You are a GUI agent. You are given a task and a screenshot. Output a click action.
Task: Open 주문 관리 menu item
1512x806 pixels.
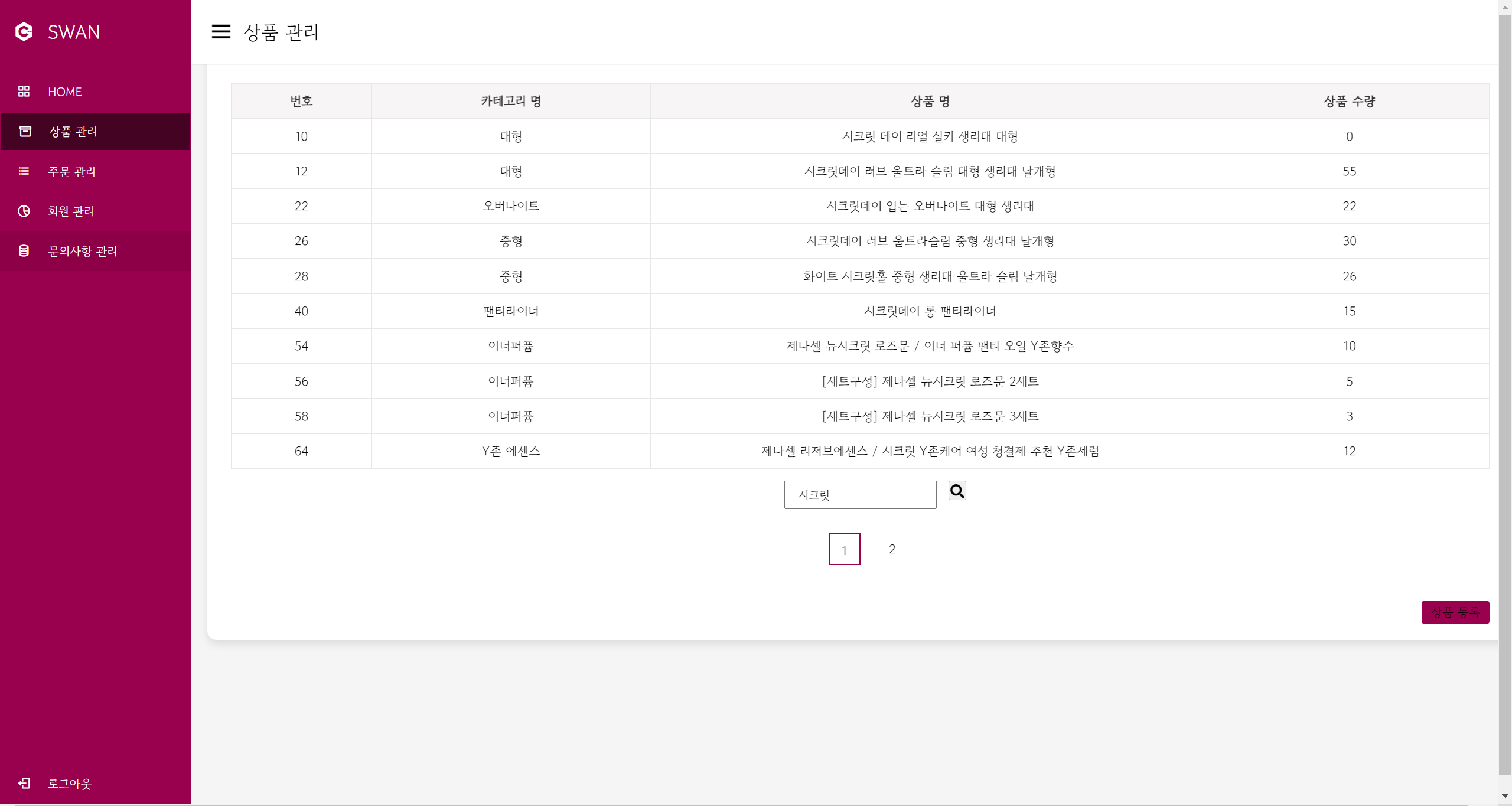pyautogui.click(x=71, y=171)
